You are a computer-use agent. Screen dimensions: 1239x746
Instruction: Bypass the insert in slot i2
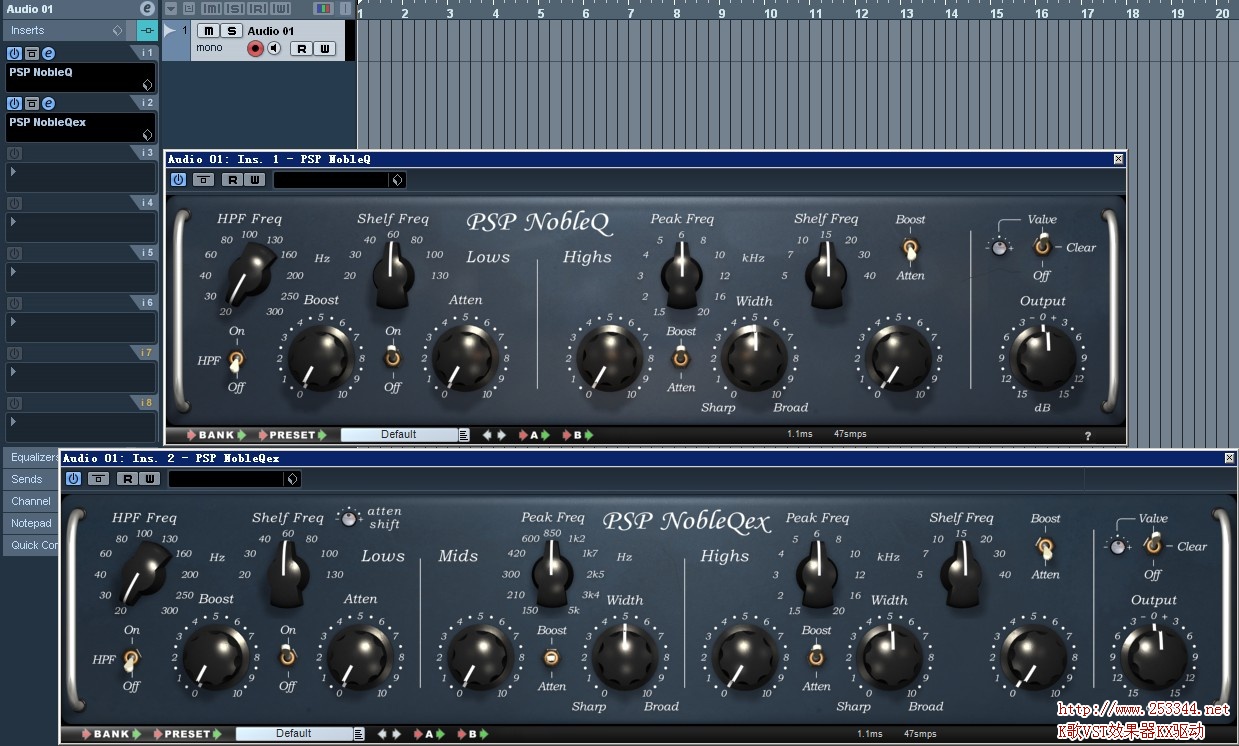pos(31,103)
